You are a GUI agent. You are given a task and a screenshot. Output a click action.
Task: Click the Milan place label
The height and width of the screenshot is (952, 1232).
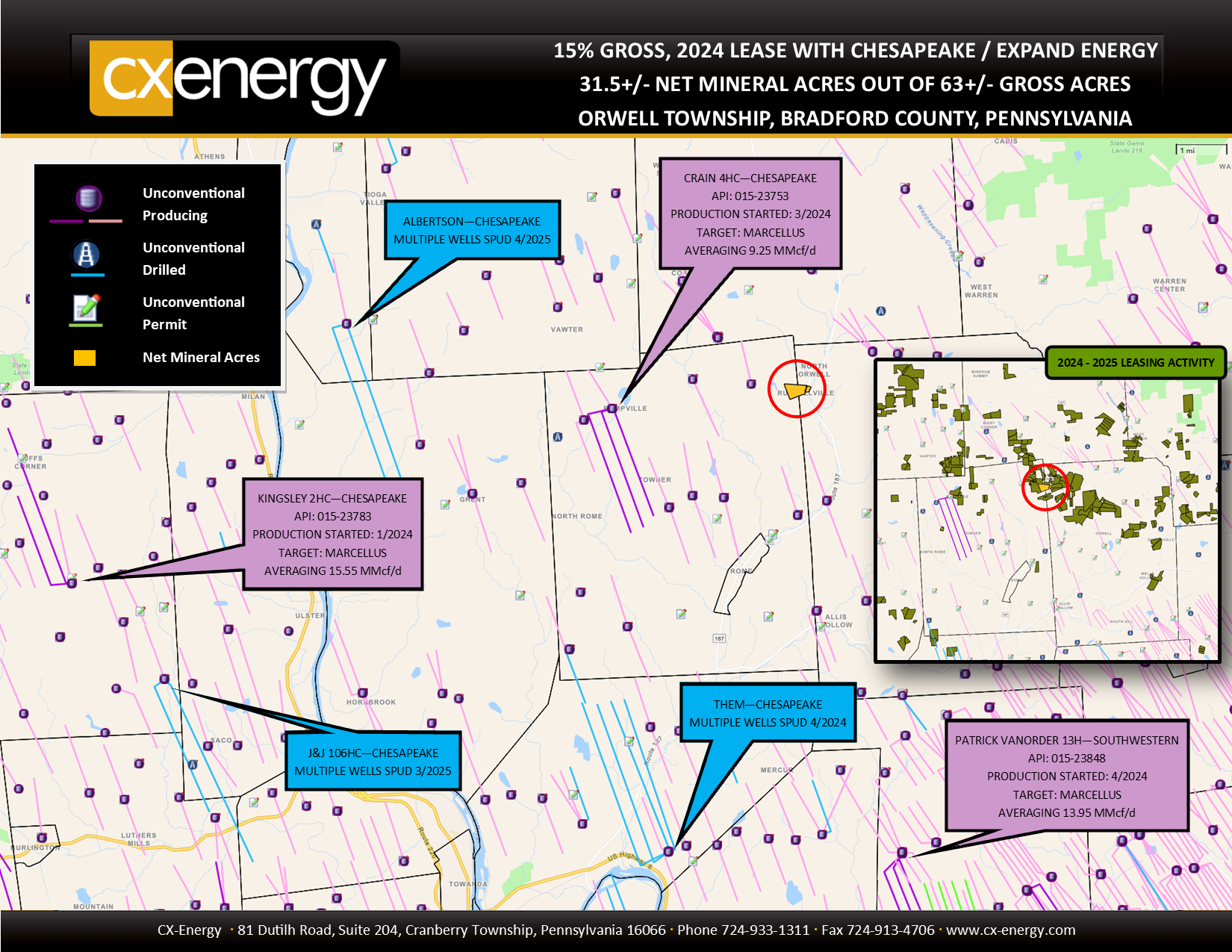[253, 396]
